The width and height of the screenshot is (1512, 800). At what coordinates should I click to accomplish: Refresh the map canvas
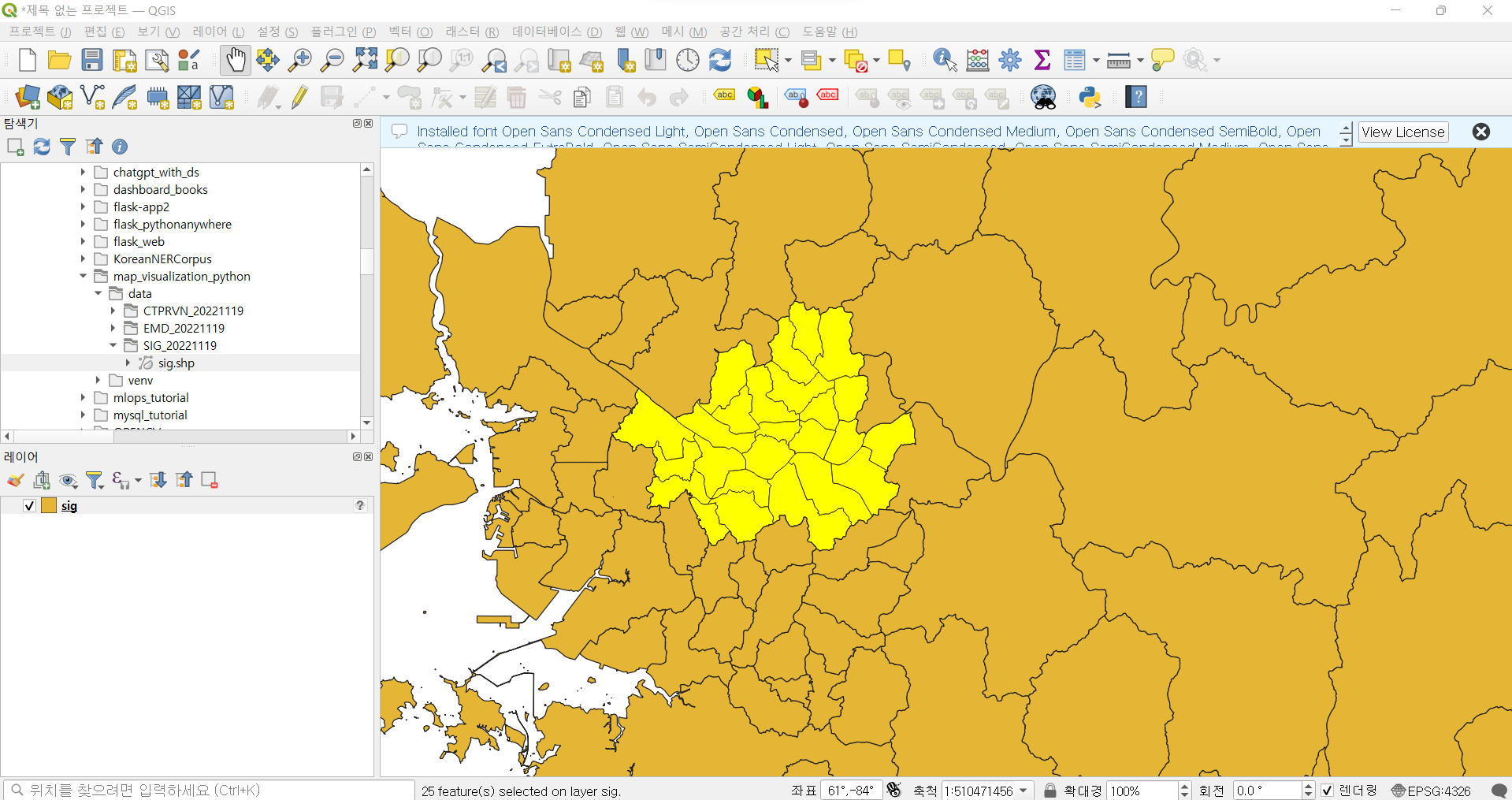tap(720, 60)
